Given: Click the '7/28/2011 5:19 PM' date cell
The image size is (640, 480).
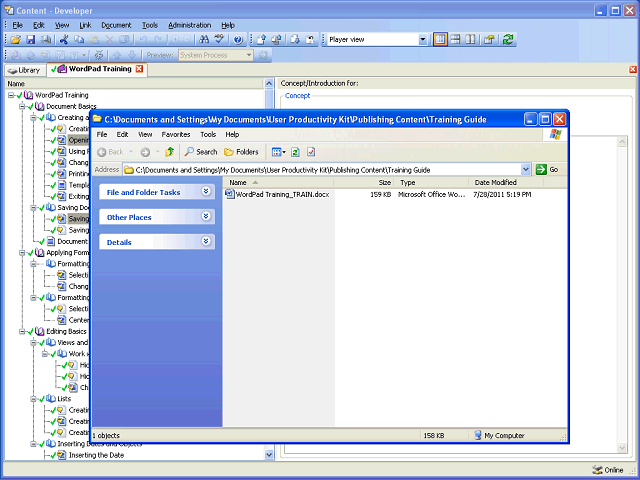Looking at the screenshot, I should click(502, 195).
